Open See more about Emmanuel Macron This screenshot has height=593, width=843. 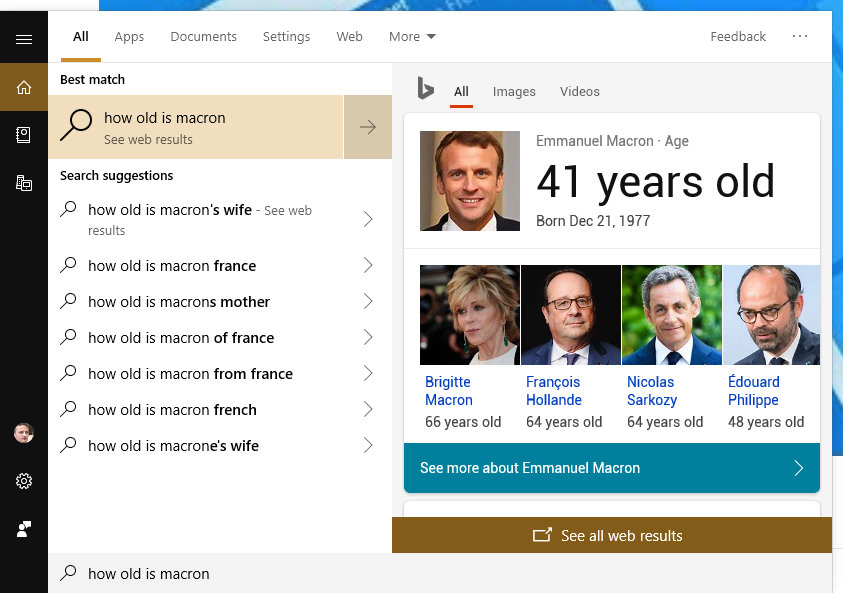(x=612, y=468)
